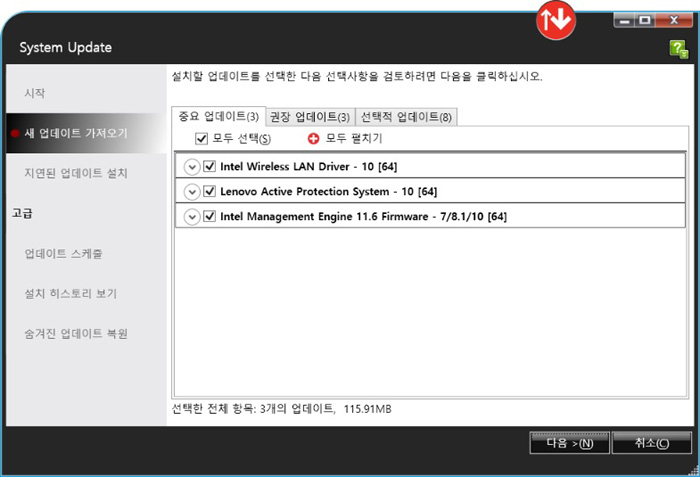Screen dimensions: 700x477
Task: Expand Intel Wireless LAN Driver details
Action: (192, 166)
